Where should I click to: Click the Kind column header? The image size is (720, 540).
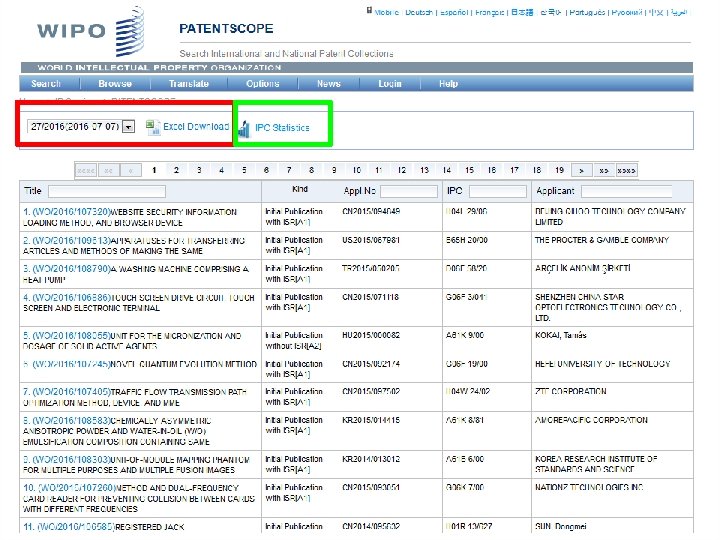click(x=300, y=189)
